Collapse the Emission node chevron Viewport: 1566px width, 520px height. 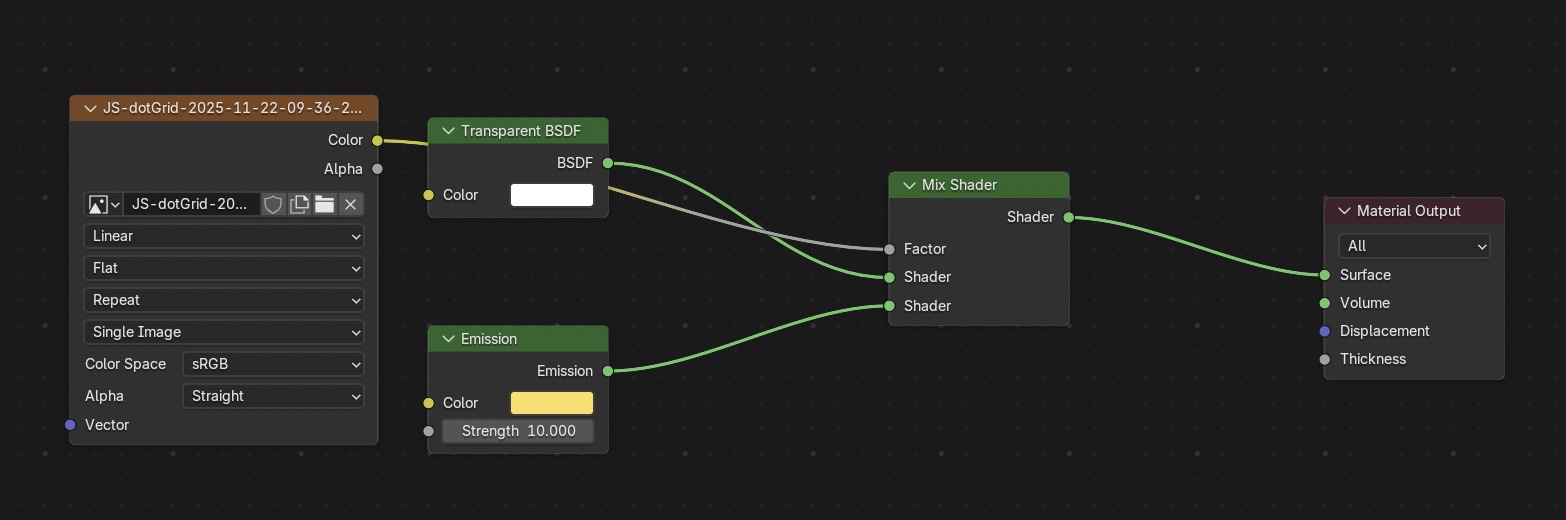pos(446,339)
